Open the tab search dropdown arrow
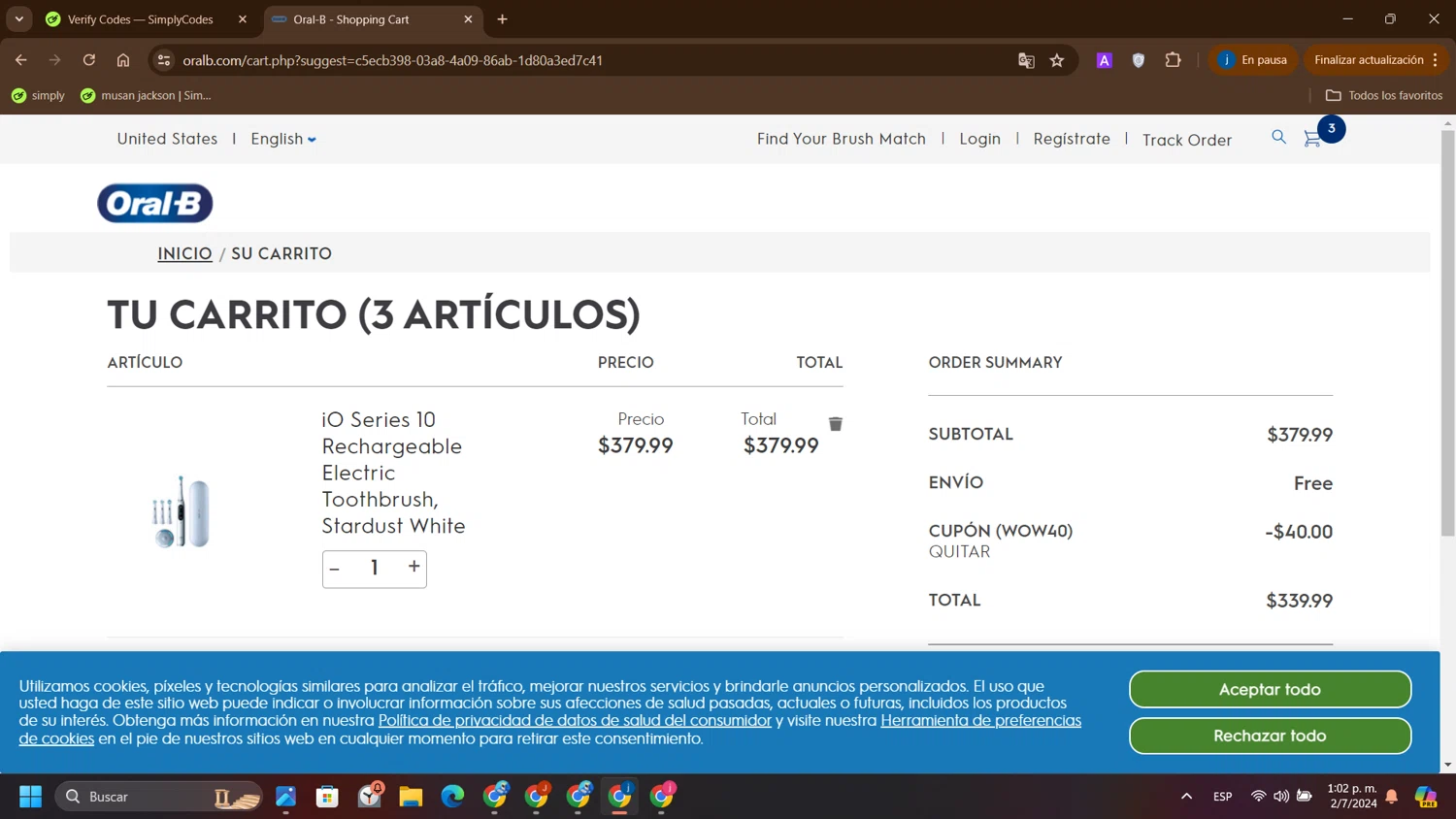This screenshot has width=1456, height=819. tap(19, 19)
